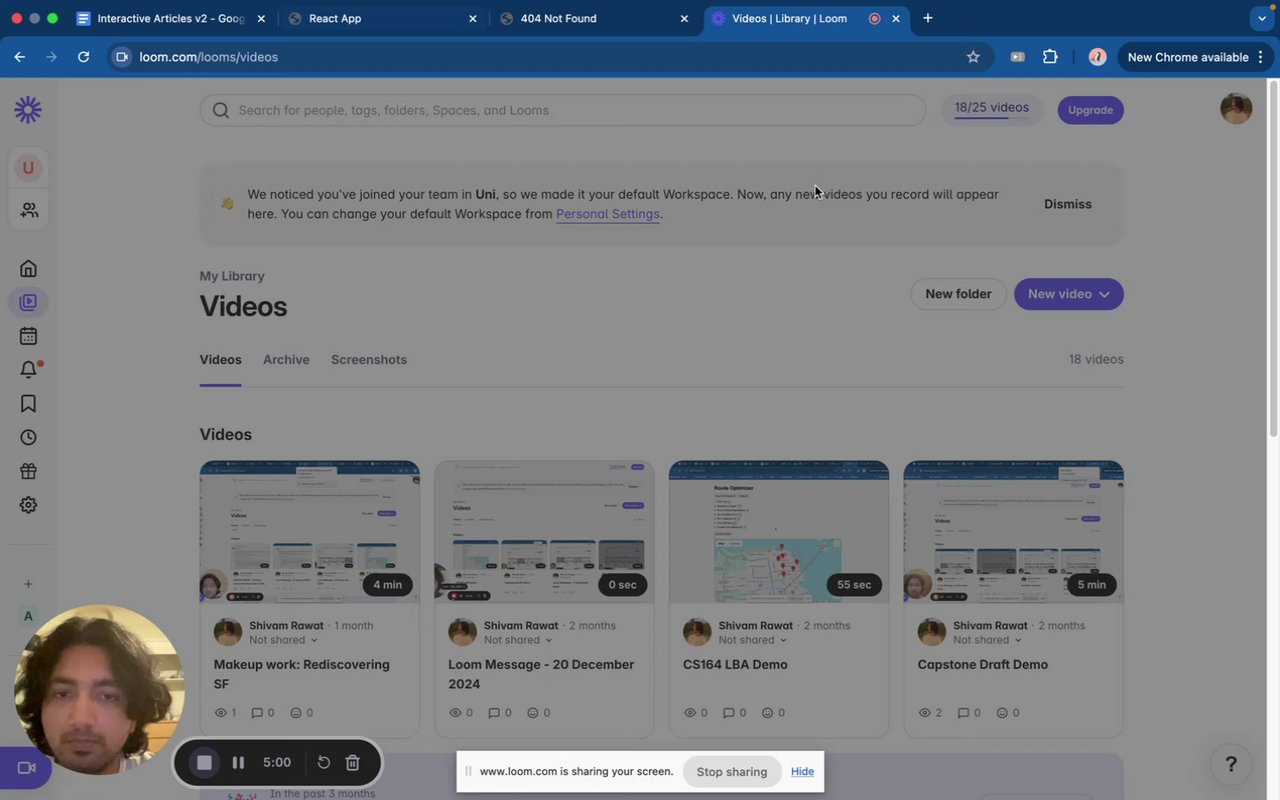1280x800 pixels.
Task: Open the help question mark button
Action: (x=1231, y=765)
